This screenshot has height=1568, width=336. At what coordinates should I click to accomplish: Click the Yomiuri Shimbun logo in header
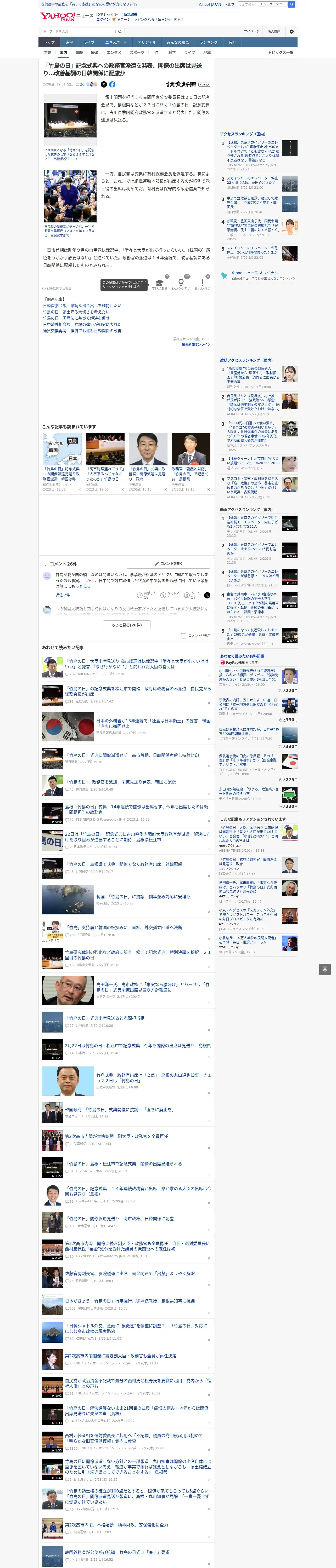(x=188, y=85)
